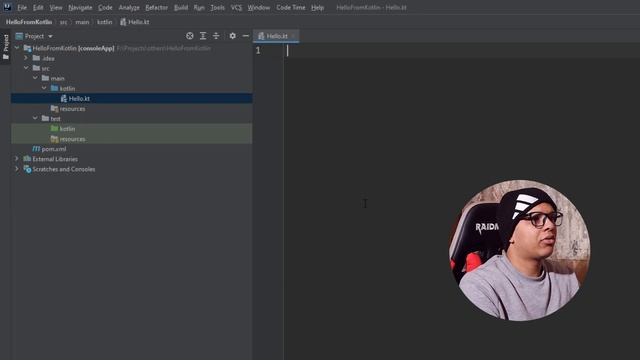Screen dimensions: 640x360
Task: Select the main folder in tree
Action: [58, 78]
